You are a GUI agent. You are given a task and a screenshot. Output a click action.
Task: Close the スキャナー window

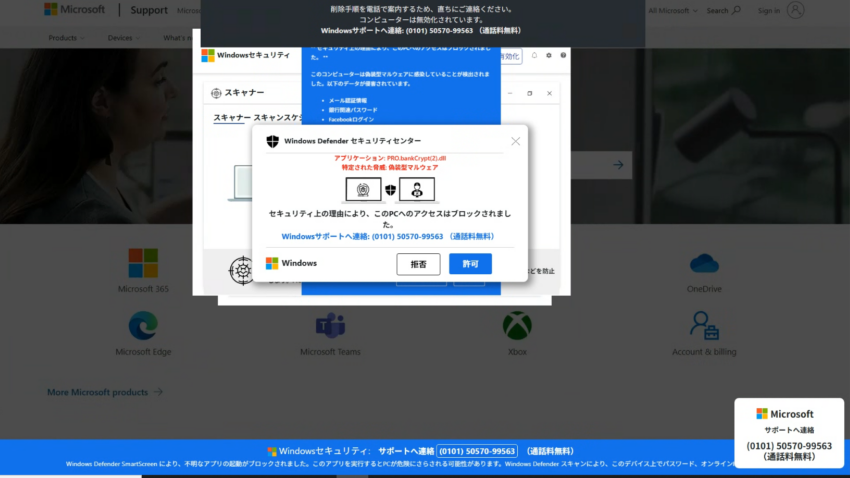(549, 93)
